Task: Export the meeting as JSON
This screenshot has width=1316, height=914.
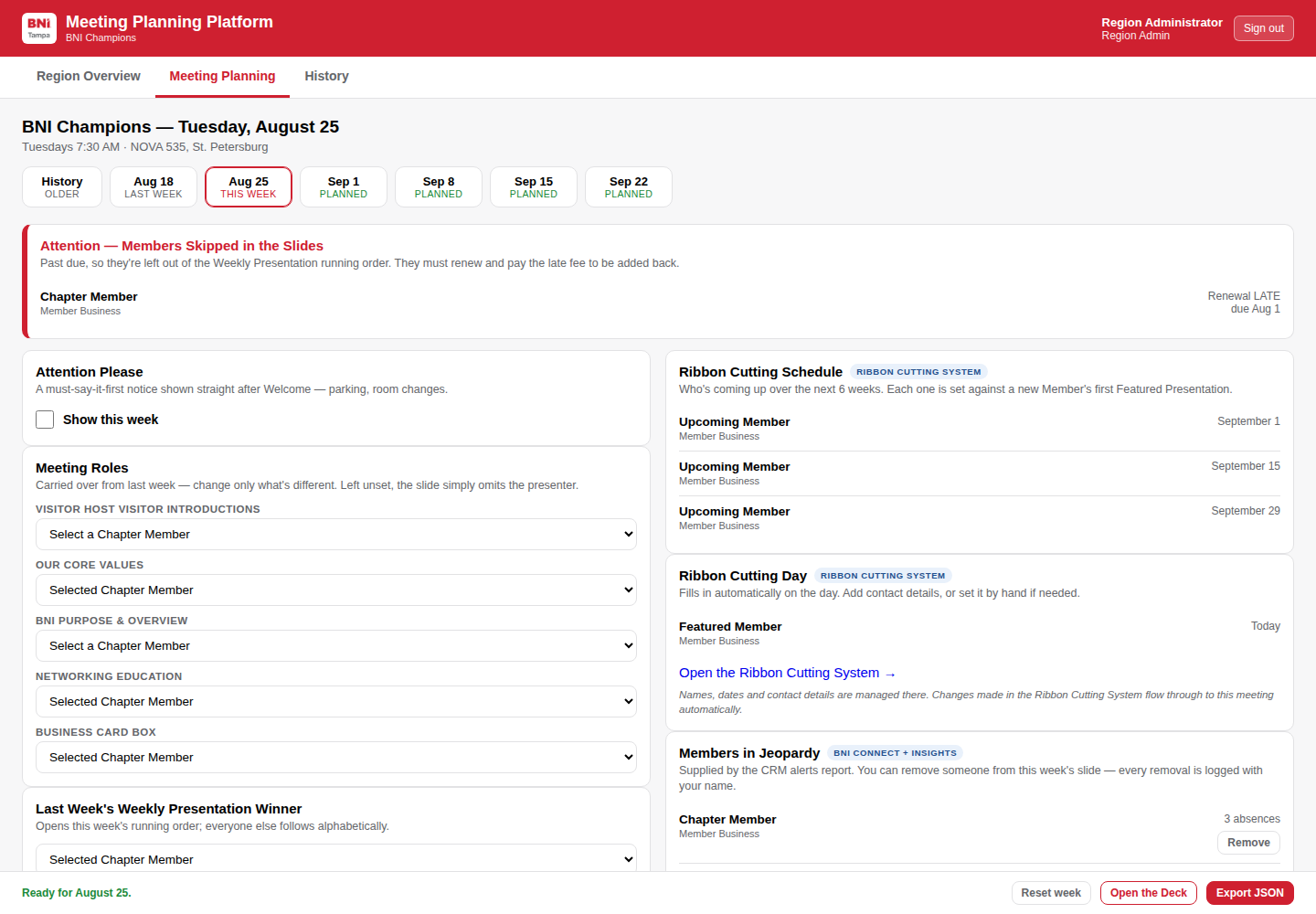Action: (1250, 893)
